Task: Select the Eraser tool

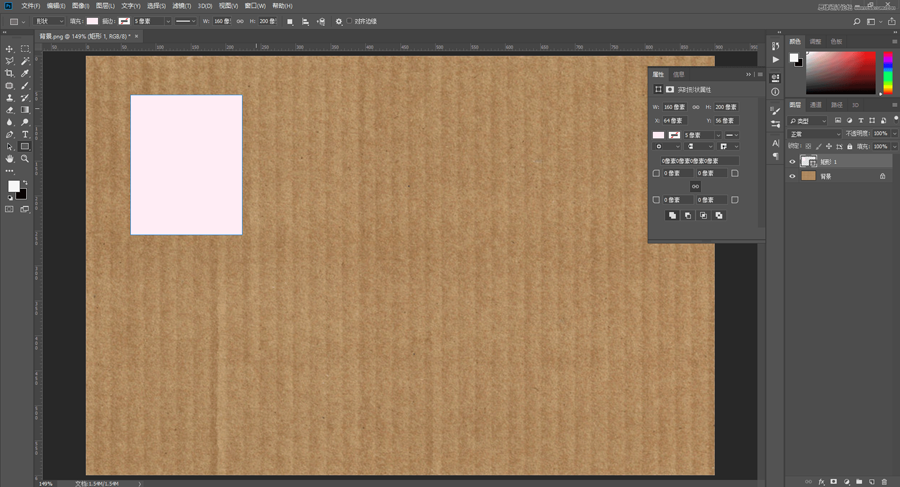Action: pyautogui.click(x=9, y=110)
